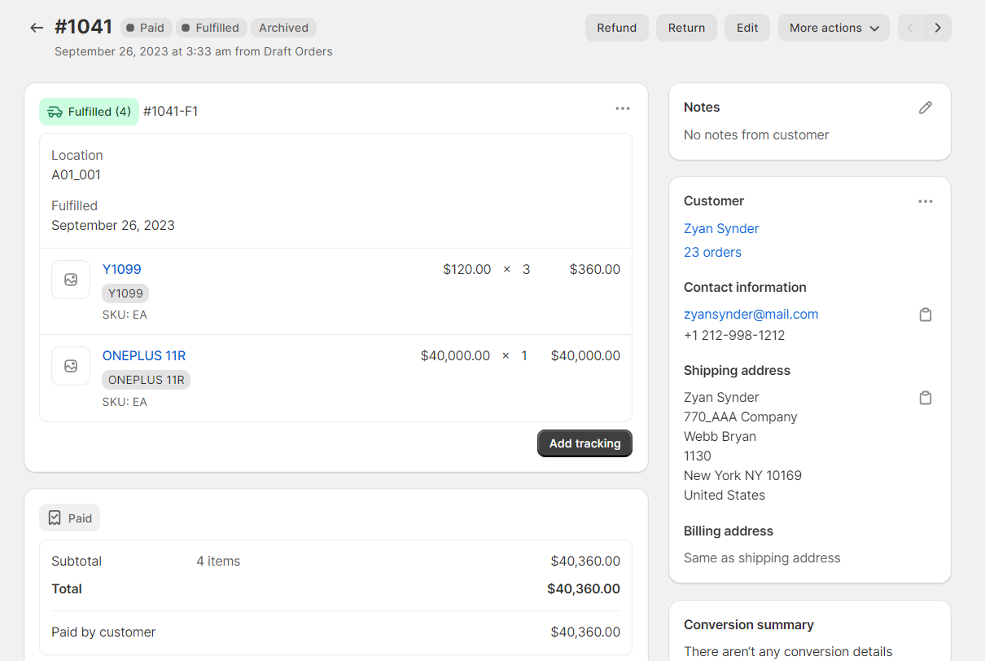
Task: Click the Fulfilled status badge
Action: click(211, 27)
